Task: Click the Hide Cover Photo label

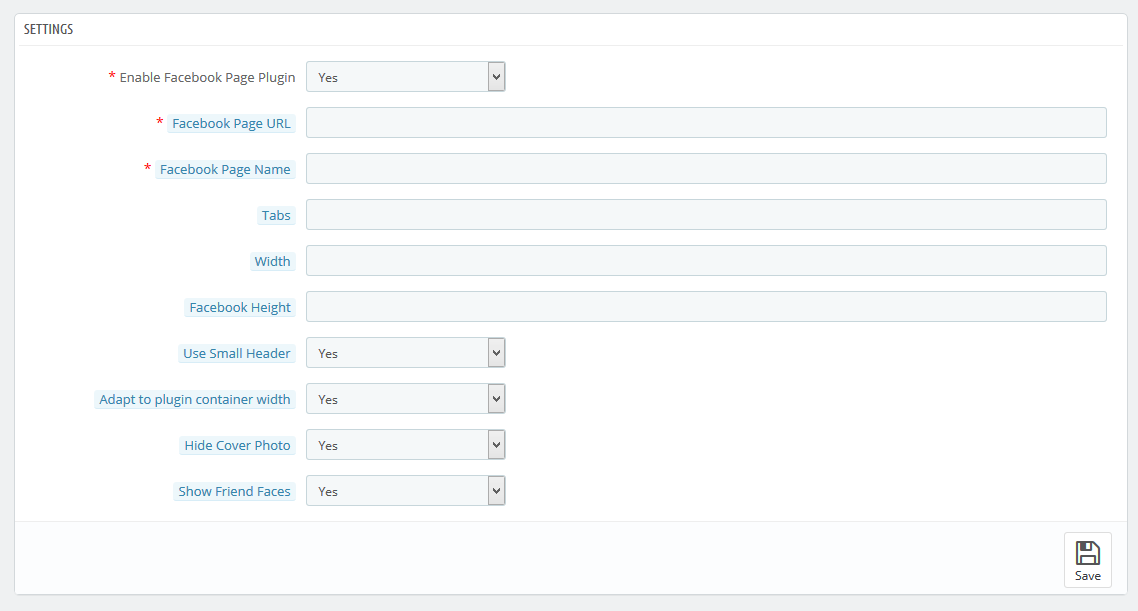Action: [x=237, y=445]
